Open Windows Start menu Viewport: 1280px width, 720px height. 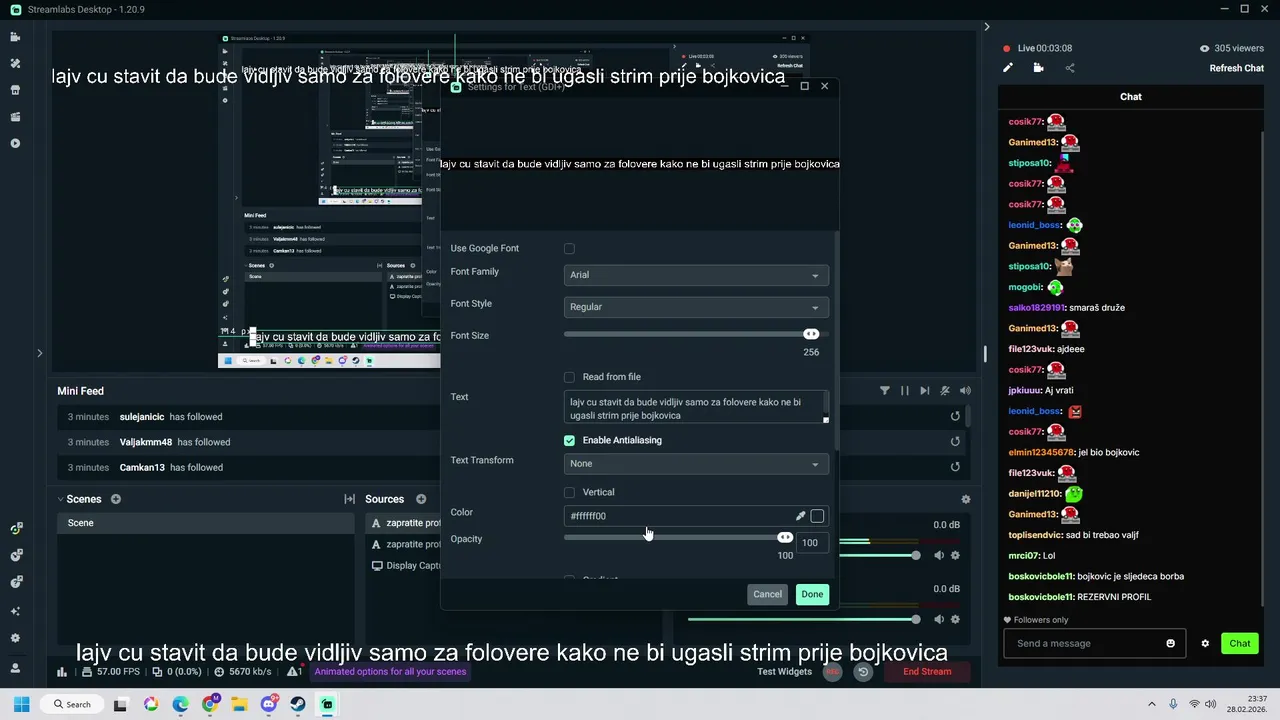pos(21,704)
